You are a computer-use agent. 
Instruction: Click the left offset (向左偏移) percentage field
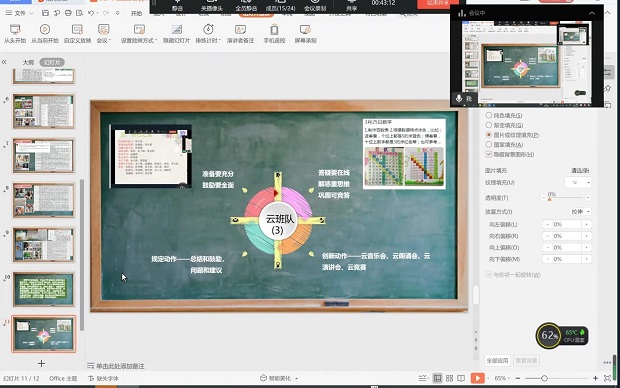(567, 224)
